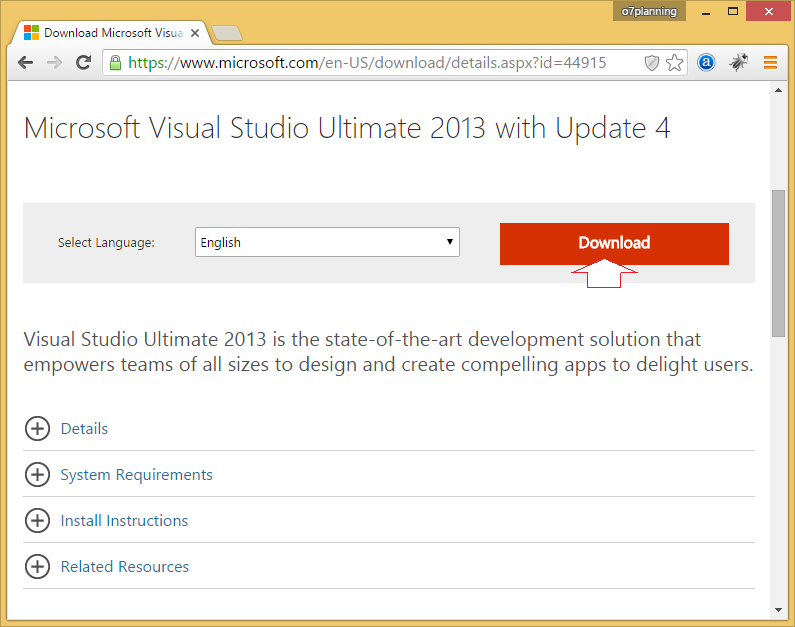Select the Download Microsoft Visual tab
This screenshot has height=627, width=795.
106,33
